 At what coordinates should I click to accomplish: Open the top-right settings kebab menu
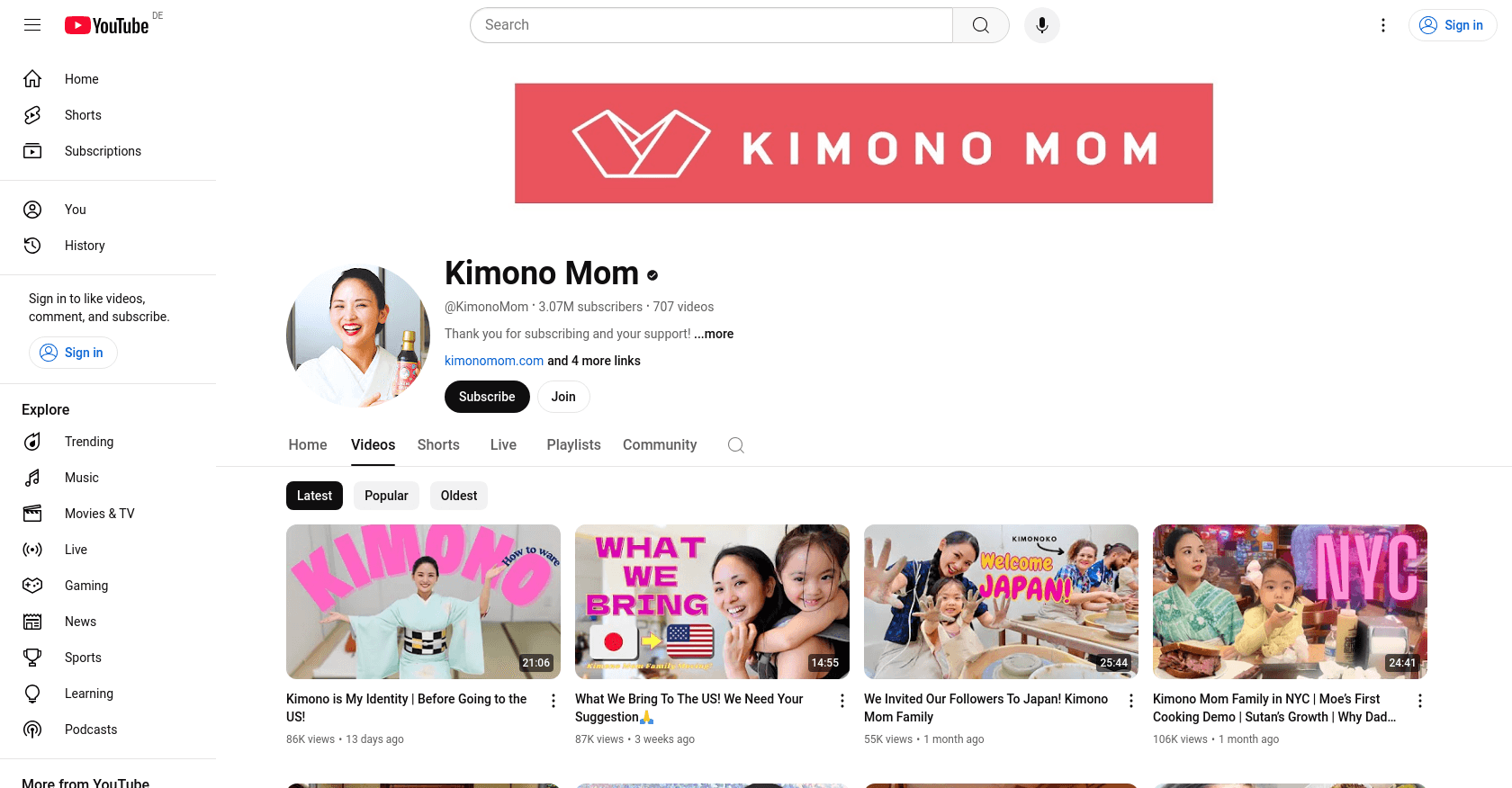pos(1383,25)
